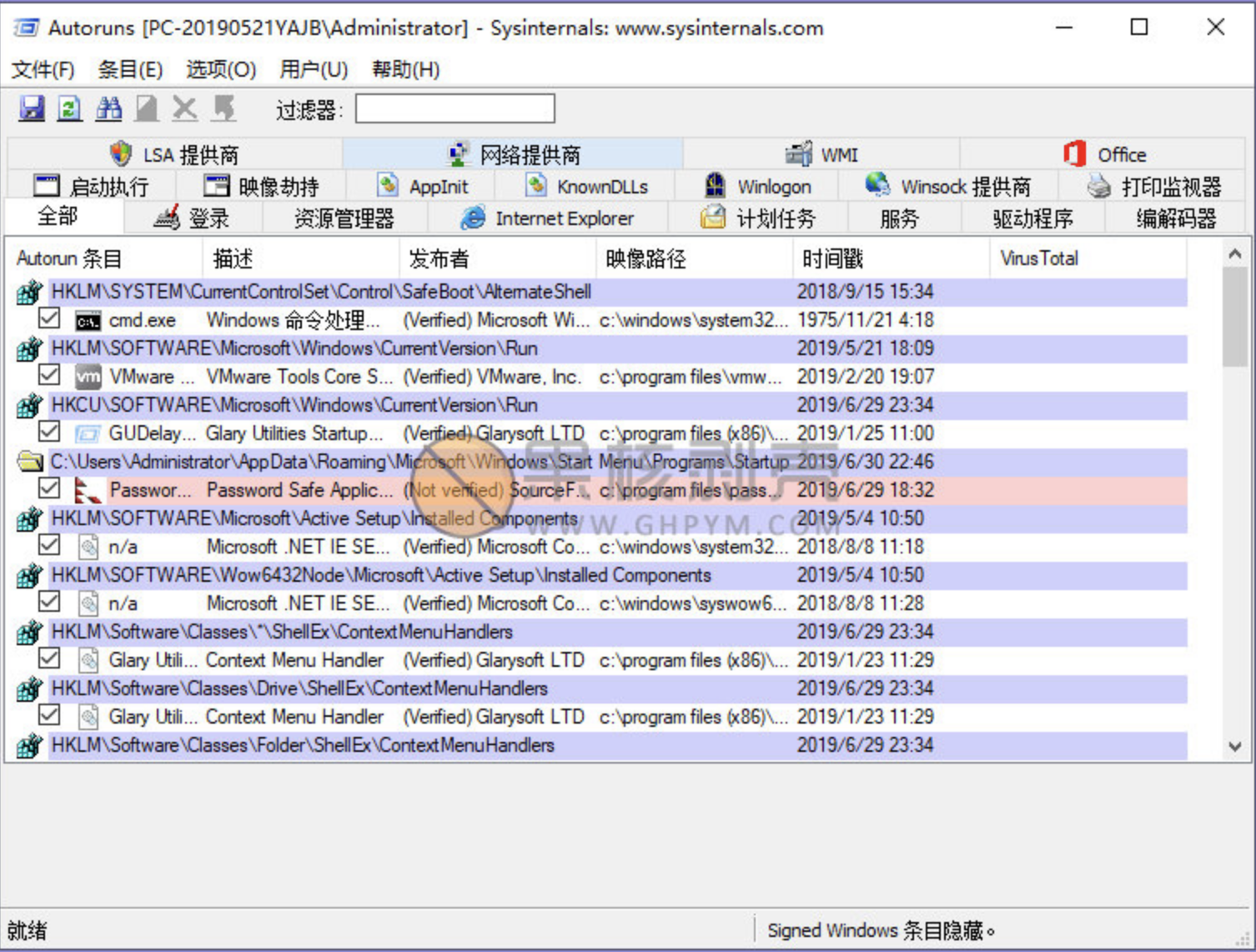Uncheck the cmd.exe entry checkbox
This screenshot has height=952, width=1256.
[49, 318]
